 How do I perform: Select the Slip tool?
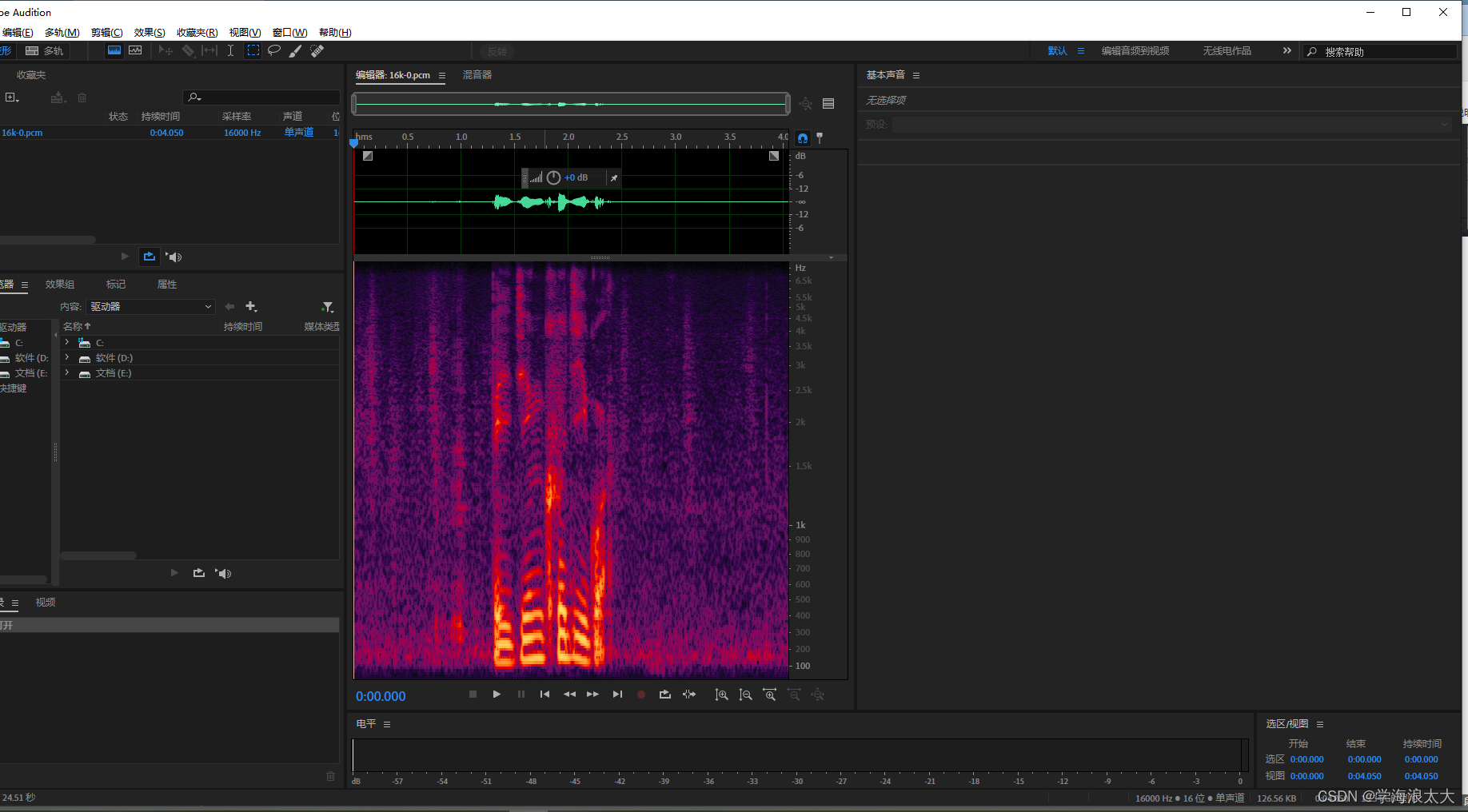click(209, 50)
